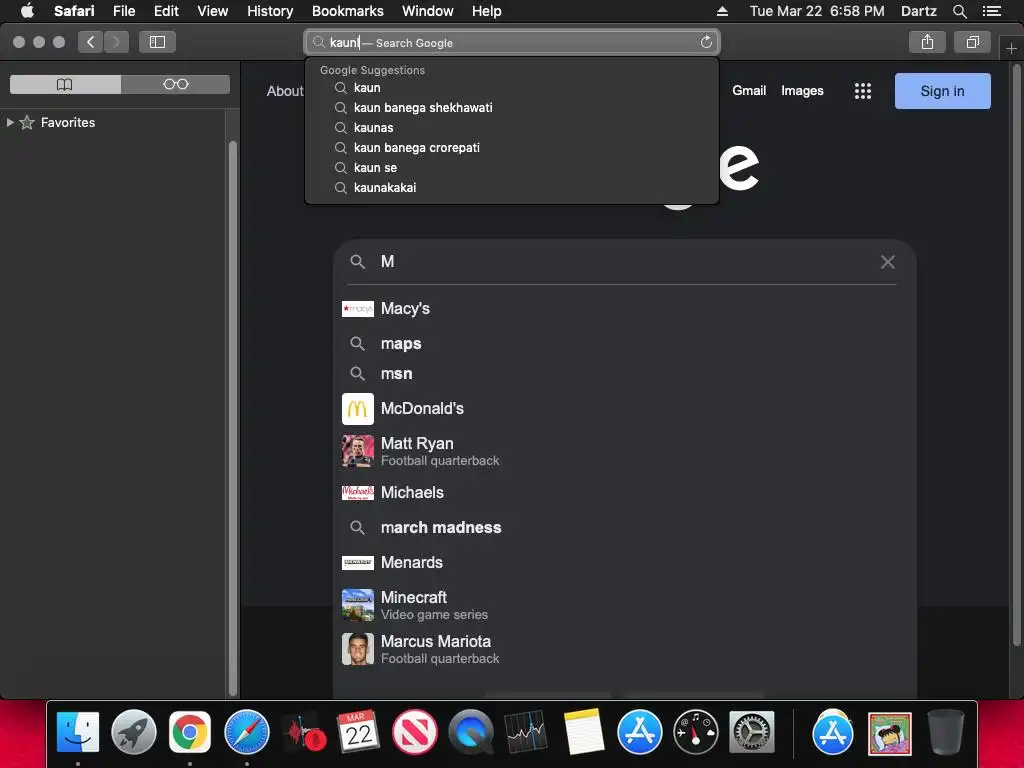Select 'kaun banega shekhawati' suggestion
The width and height of the screenshot is (1024, 768).
(512, 108)
